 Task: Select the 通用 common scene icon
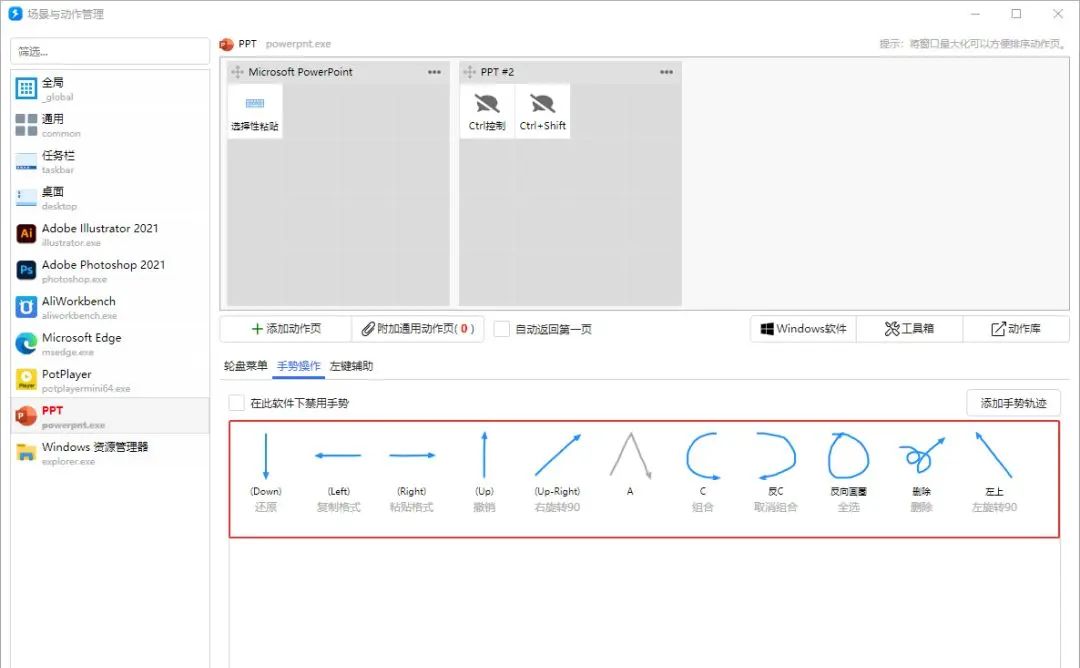(26, 125)
